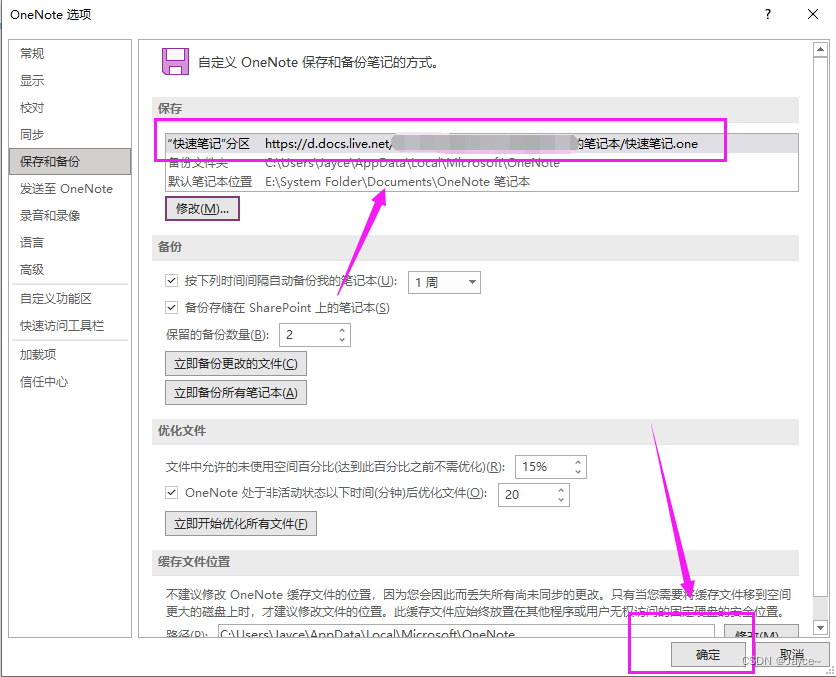The height and width of the screenshot is (677, 836).
Task: Decrease the 保留的备份数量 spinner value
Action: point(342,340)
